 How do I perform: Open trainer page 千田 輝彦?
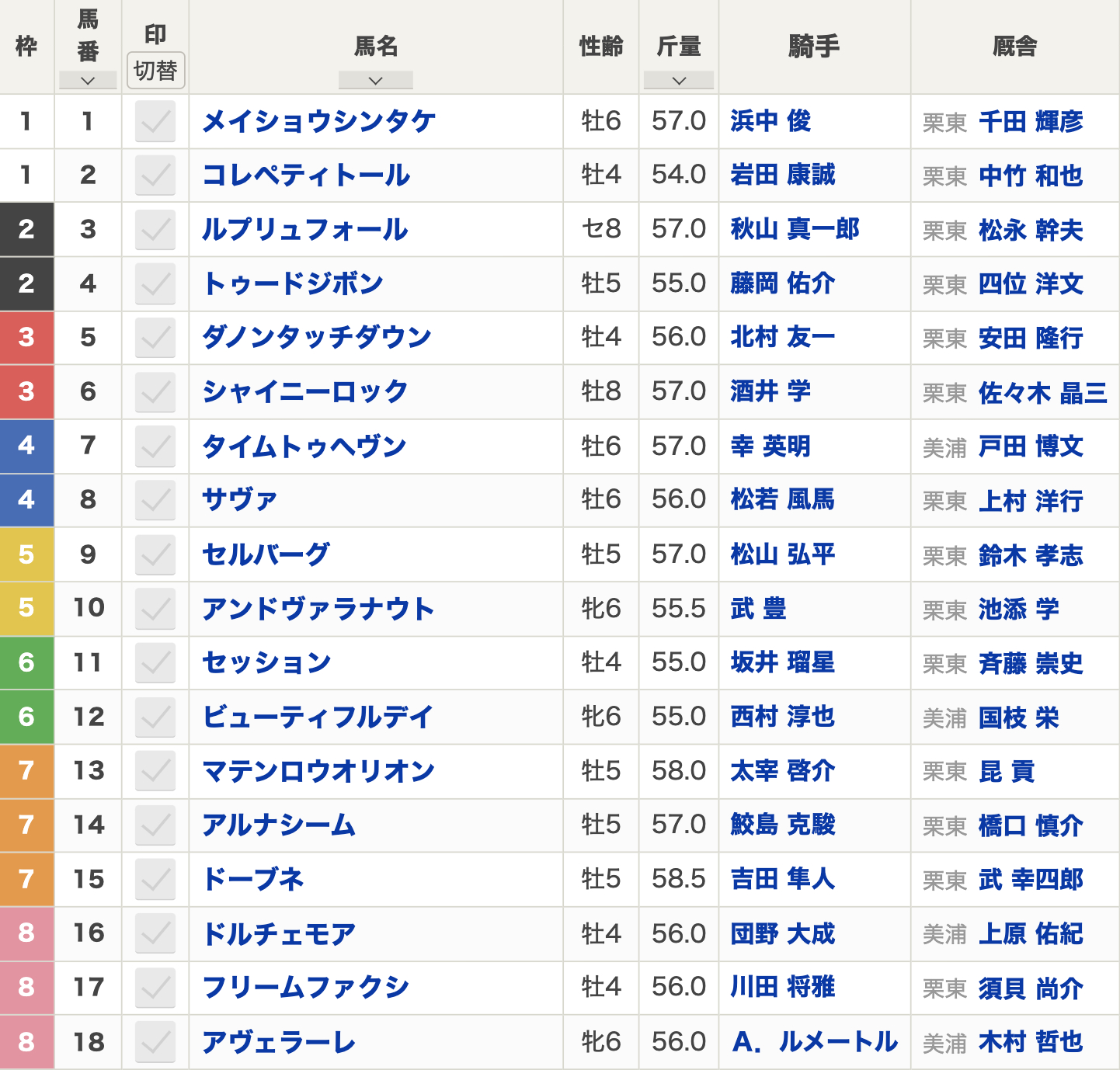click(x=1031, y=122)
